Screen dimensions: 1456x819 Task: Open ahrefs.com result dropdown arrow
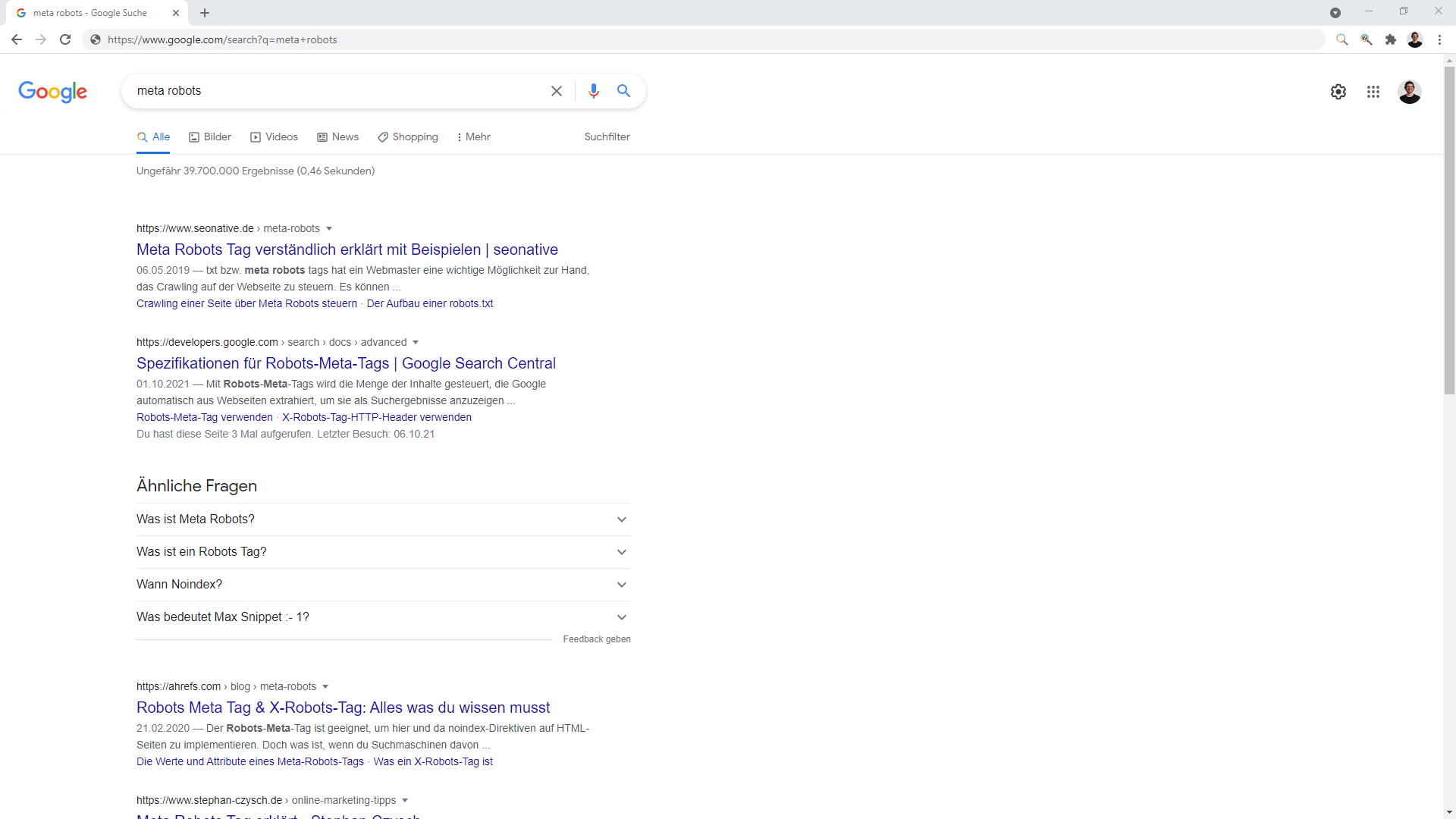[325, 686]
